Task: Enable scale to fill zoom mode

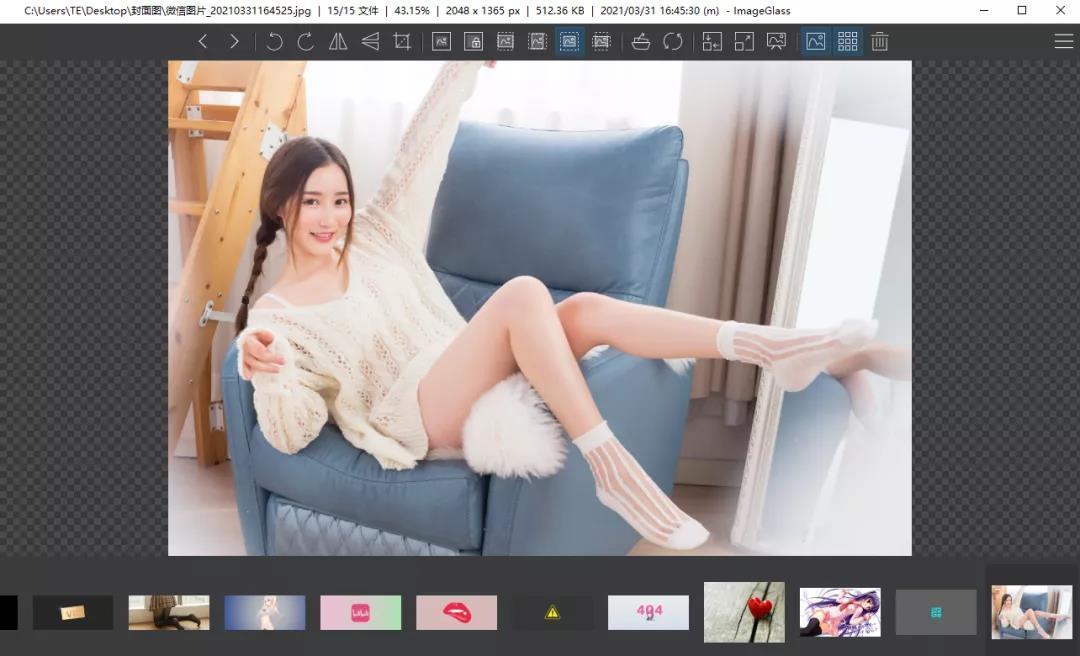Action: click(601, 41)
